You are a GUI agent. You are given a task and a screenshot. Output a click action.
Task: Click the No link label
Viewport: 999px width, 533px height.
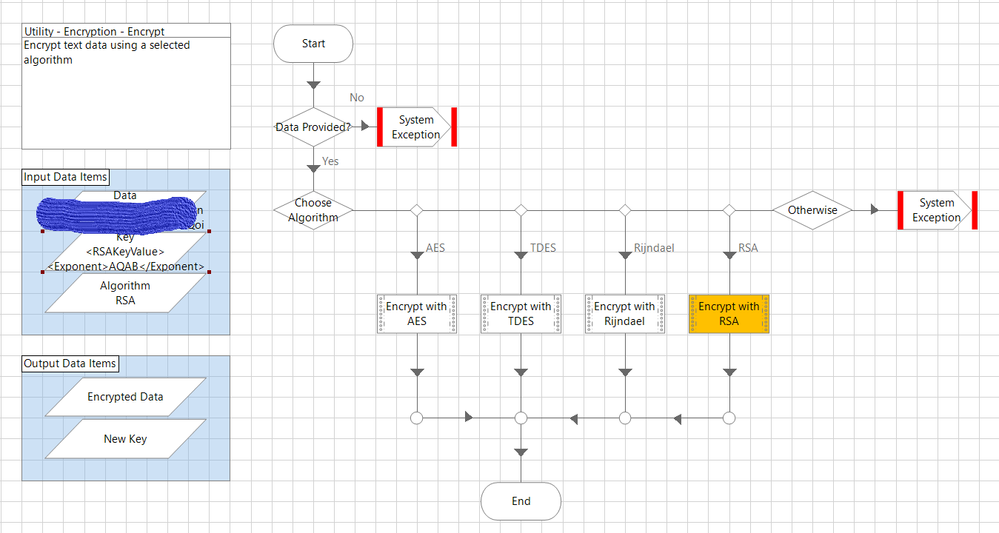357,97
